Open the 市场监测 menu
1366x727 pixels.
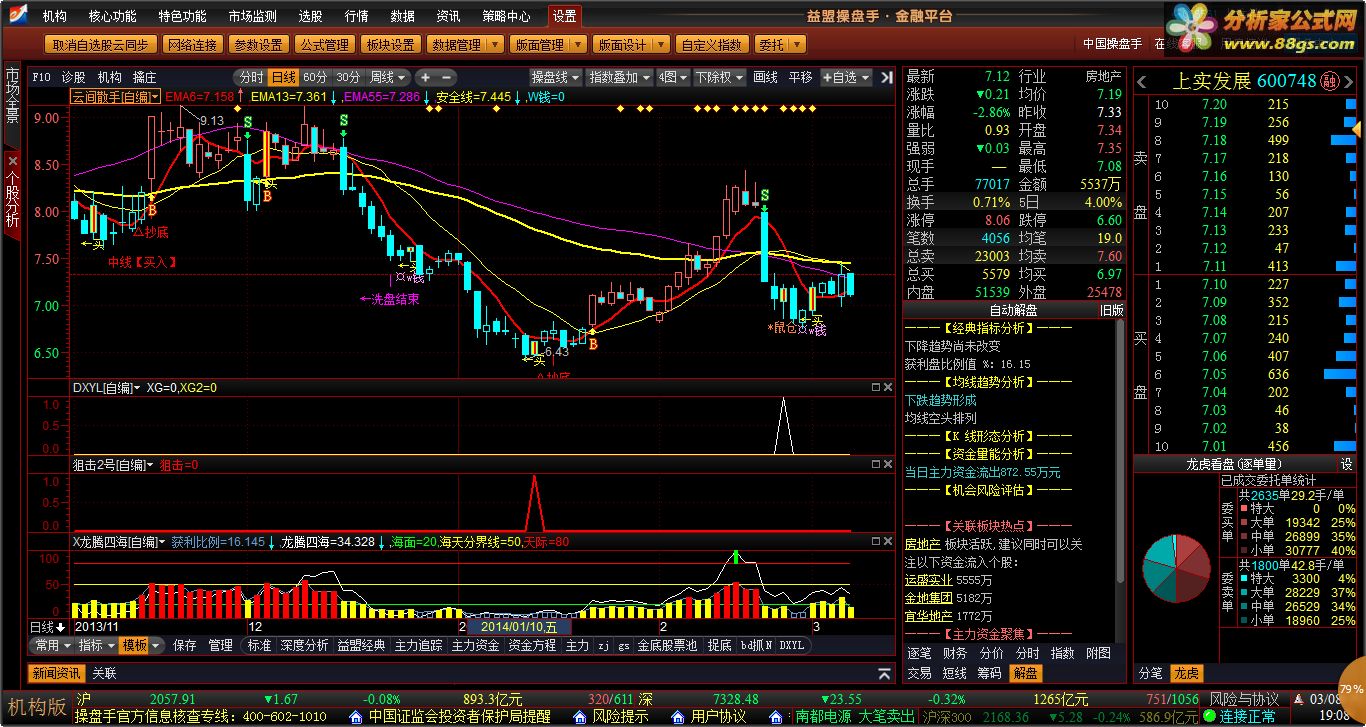tap(252, 16)
